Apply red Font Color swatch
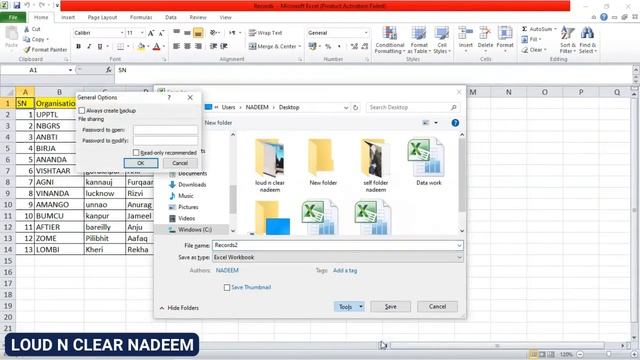This screenshot has width=640, height=360. [x=156, y=47]
